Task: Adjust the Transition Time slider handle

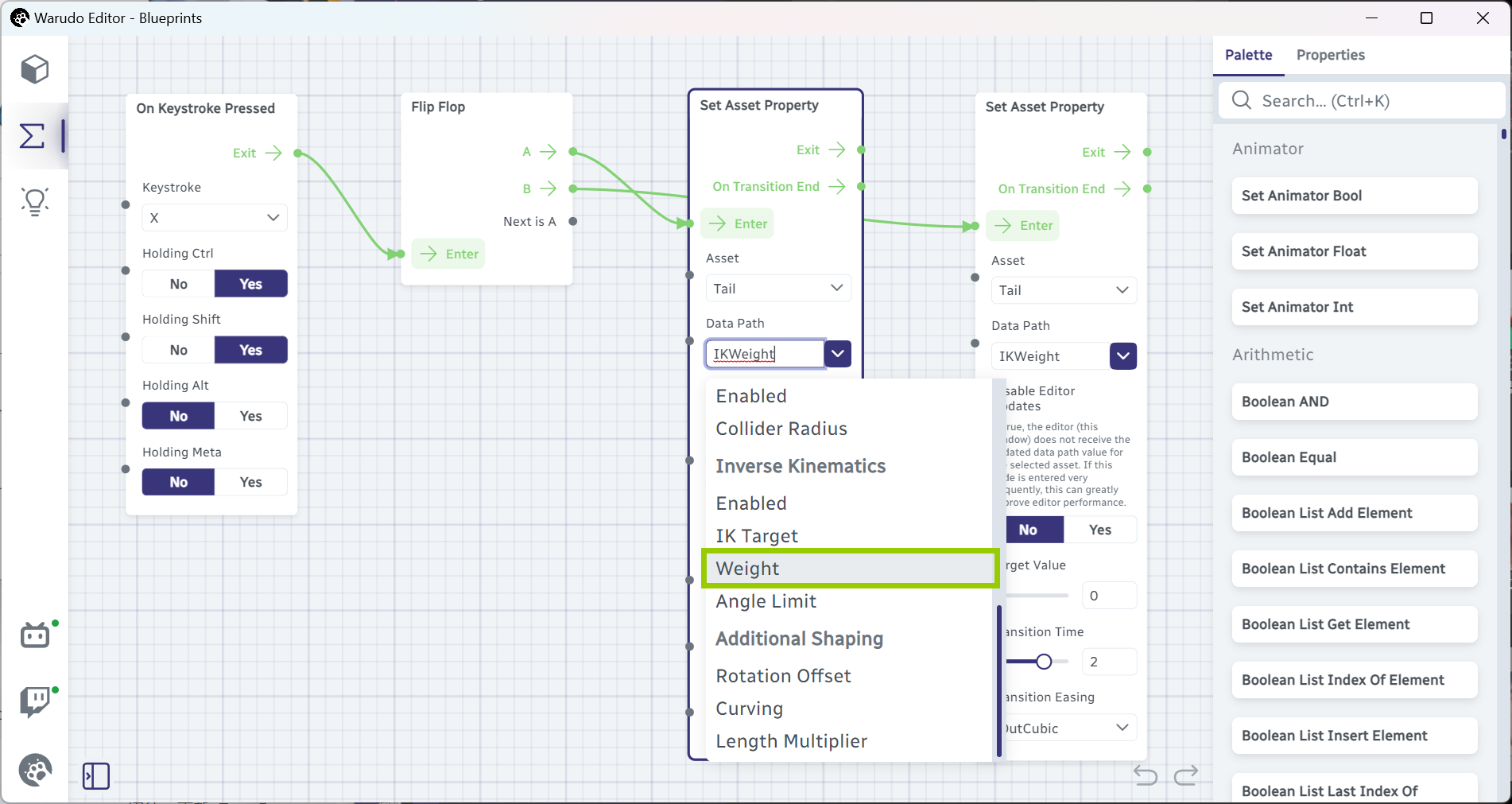Action: click(x=1044, y=662)
